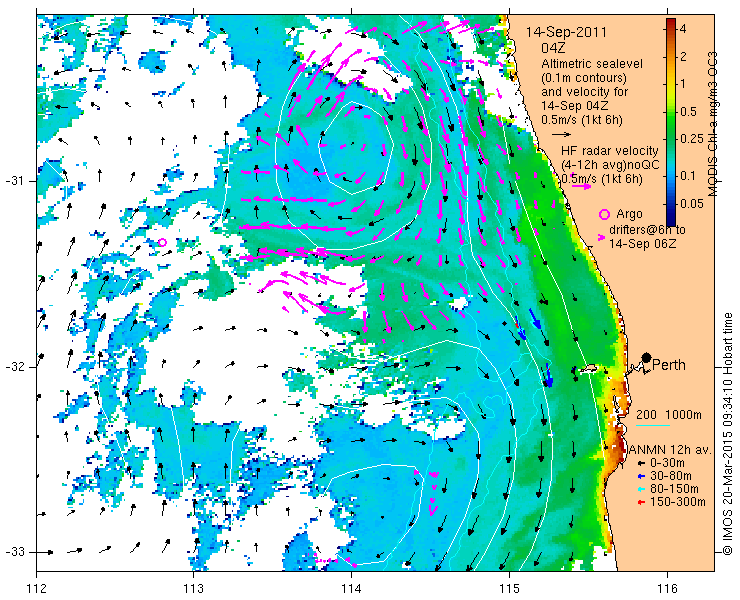Click the time label 04Z
The image size is (740, 600).
pos(554,48)
